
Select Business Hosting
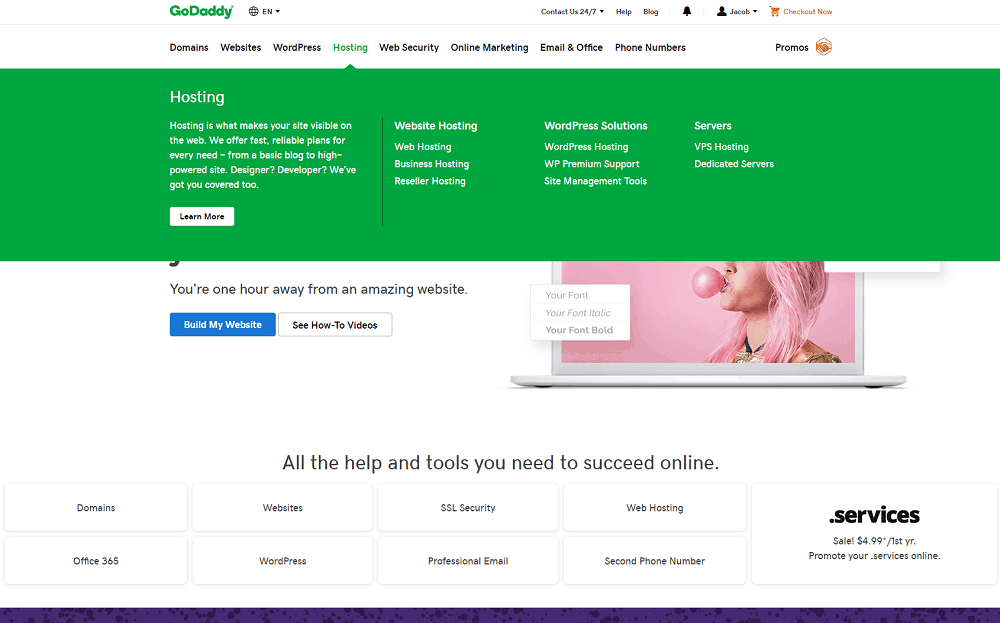click(432, 164)
